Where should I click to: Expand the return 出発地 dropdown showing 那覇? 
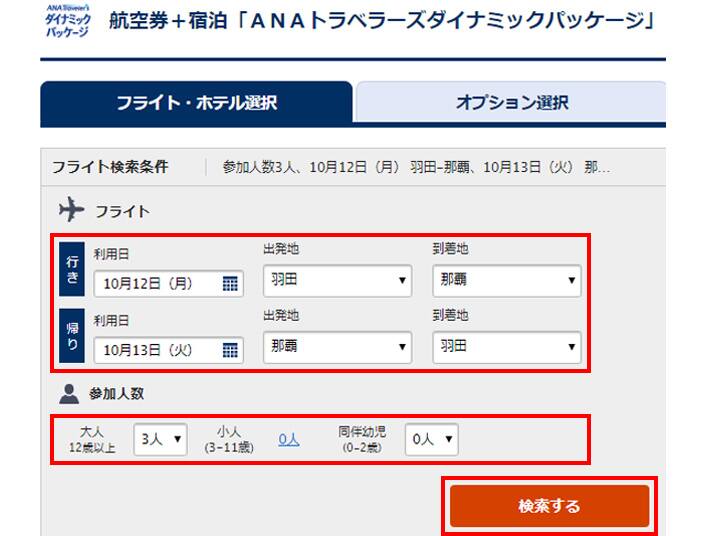click(337, 348)
